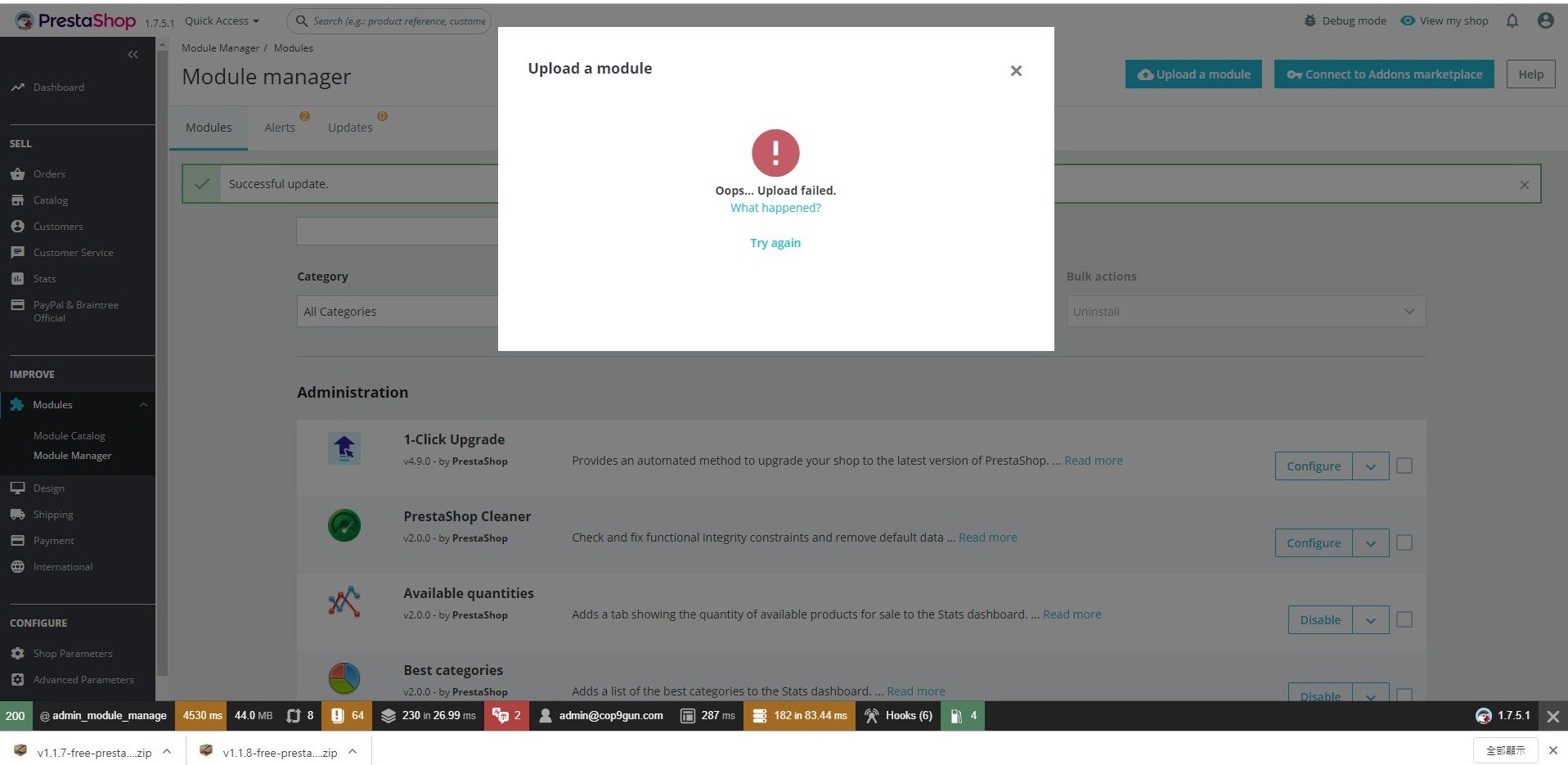The image size is (1568, 765).
Task: Click Read more for 1-Click Upgrade
Action: point(1094,461)
